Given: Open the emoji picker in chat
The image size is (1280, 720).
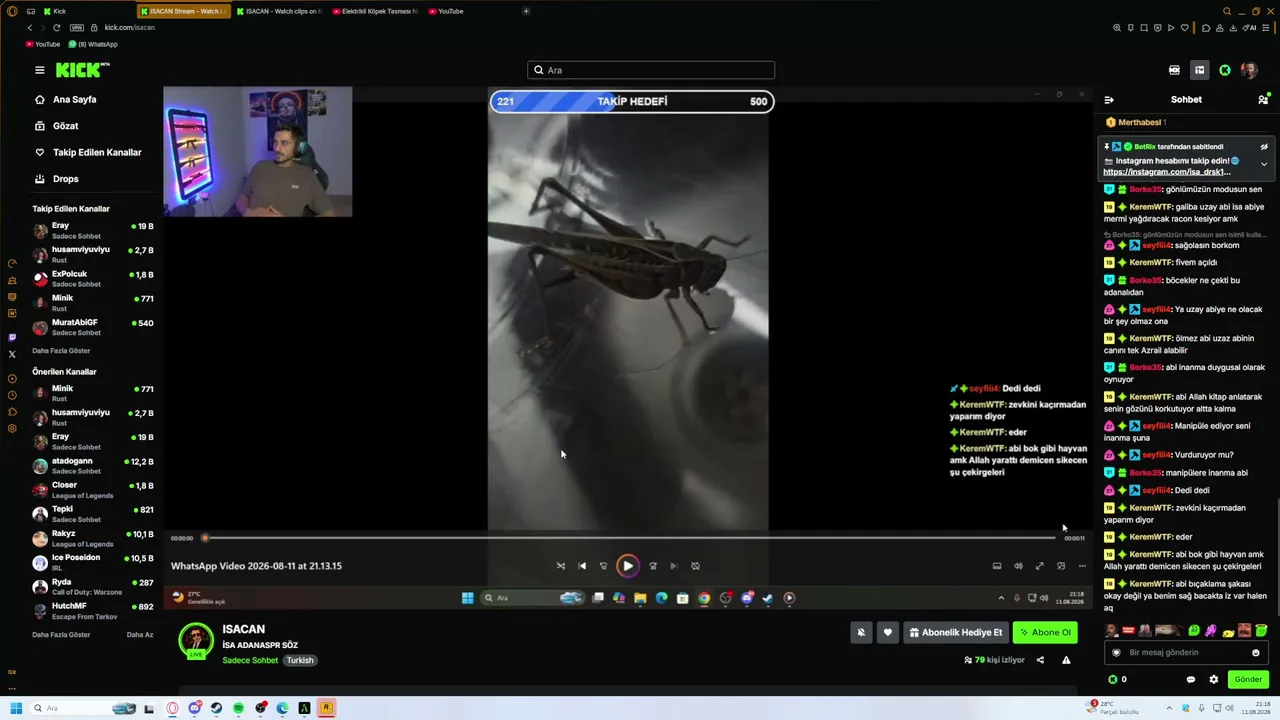Looking at the screenshot, I should (x=1256, y=653).
